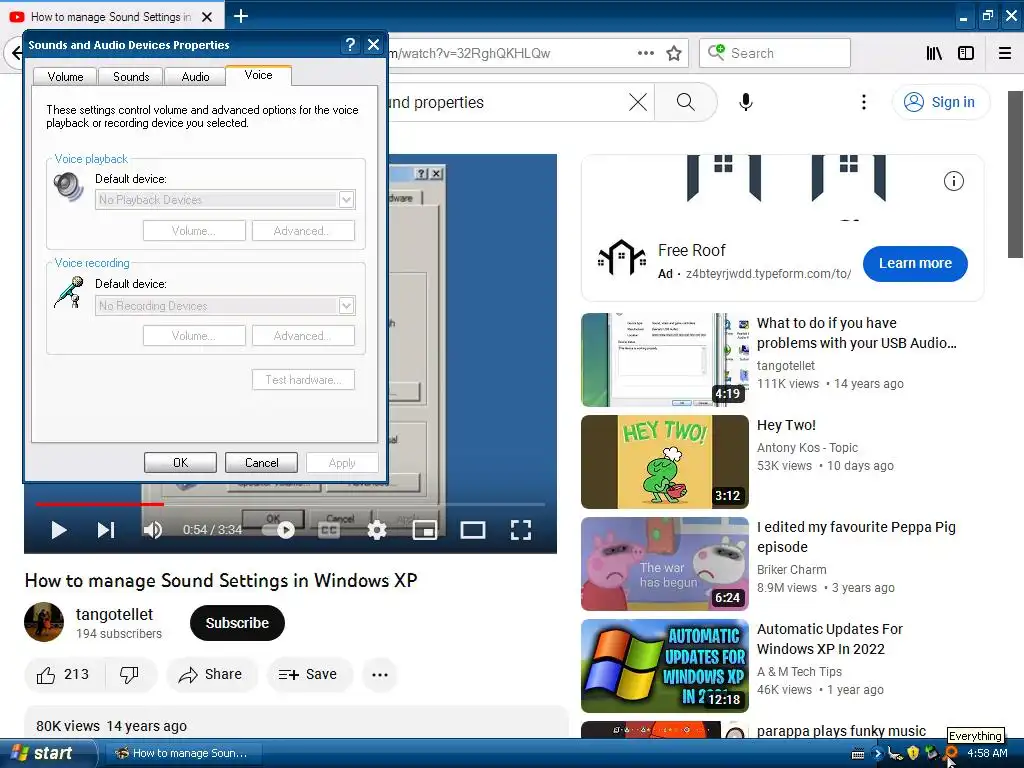Expand hidden tray icons arrow
Image resolution: width=1024 pixels, height=768 pixels.
tap(877, 754)
